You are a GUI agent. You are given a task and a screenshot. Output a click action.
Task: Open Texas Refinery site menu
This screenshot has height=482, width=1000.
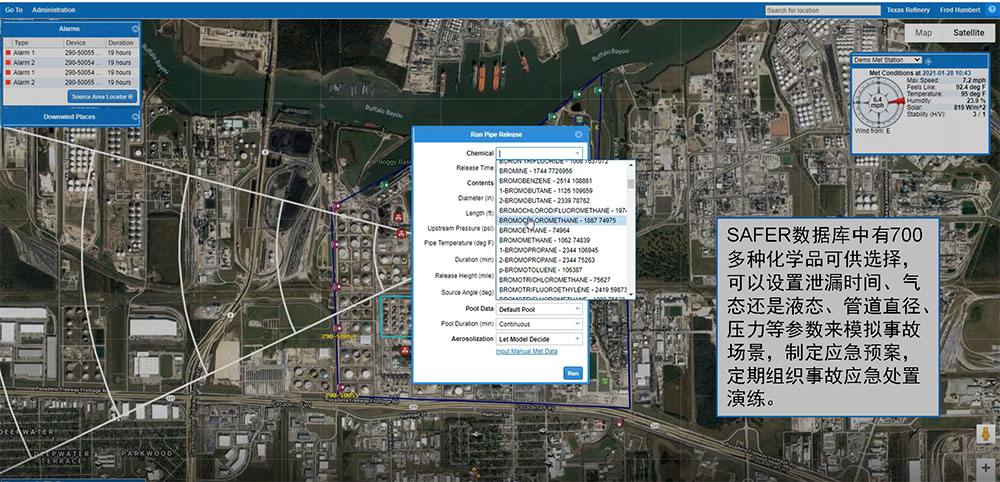(908, 10)
